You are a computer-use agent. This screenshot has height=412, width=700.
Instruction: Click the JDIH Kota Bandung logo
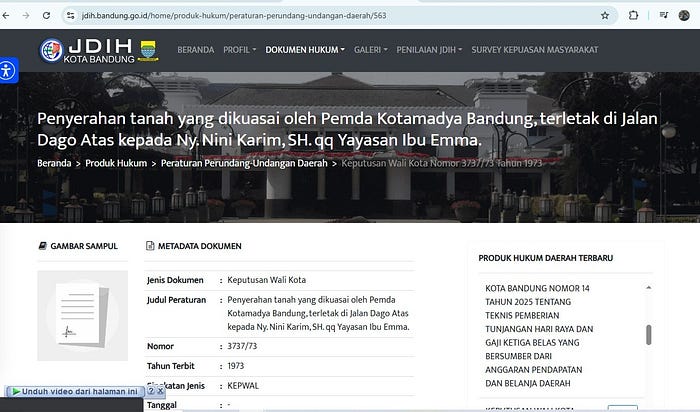[x=87, y=50]
